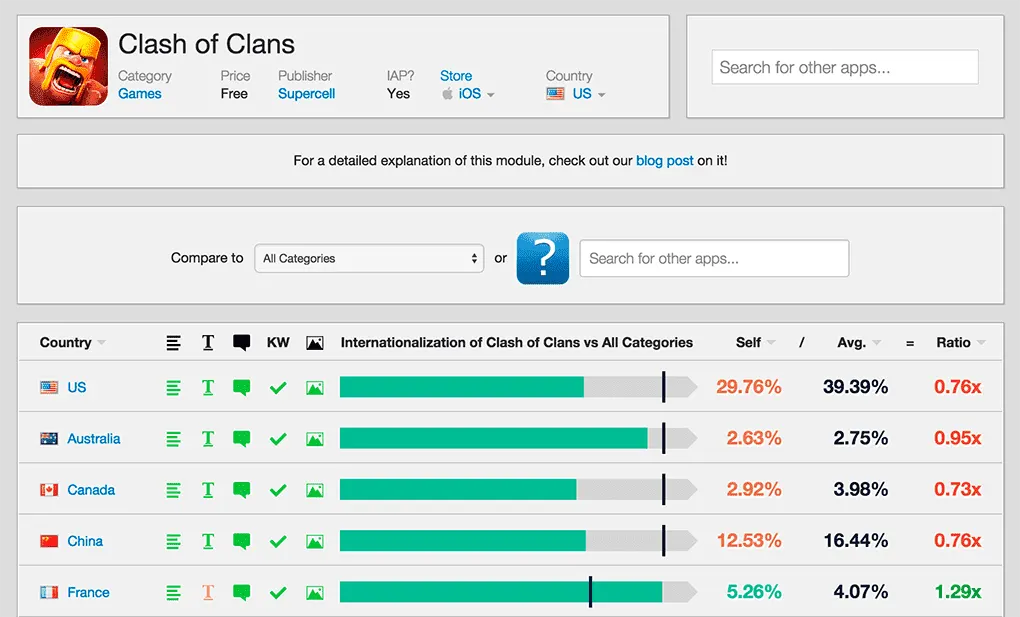The image size is (1020, 617).
Task: Click the compare Search for other apps field
Action: (714, 258)
